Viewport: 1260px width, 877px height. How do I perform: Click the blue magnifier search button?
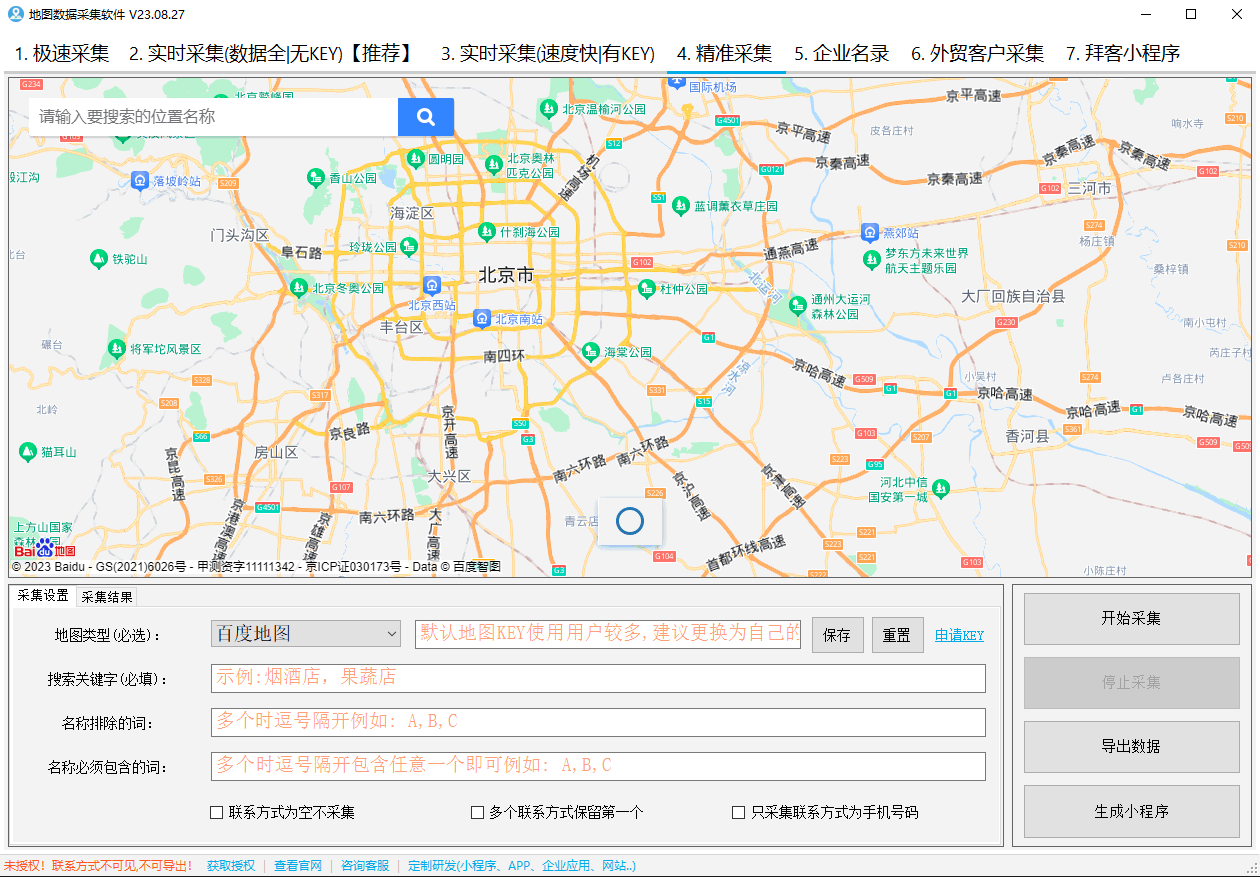click(x=426, y=117)
